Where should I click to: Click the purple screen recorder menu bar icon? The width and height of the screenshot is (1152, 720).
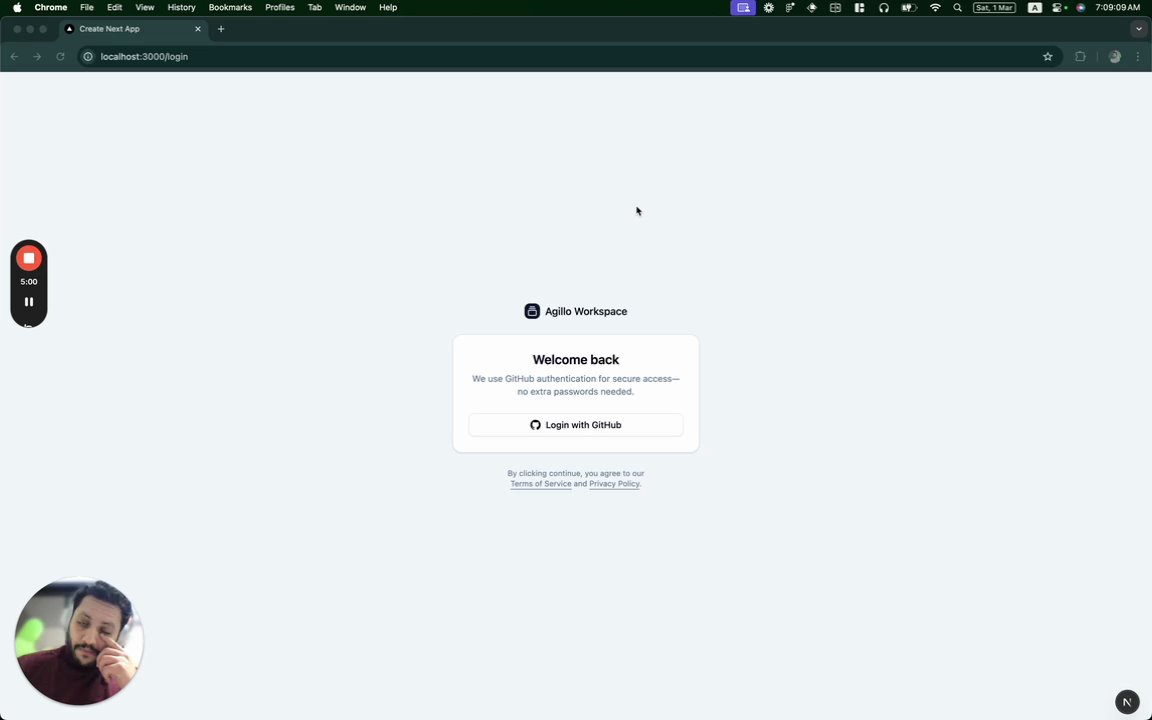(743, 7)
